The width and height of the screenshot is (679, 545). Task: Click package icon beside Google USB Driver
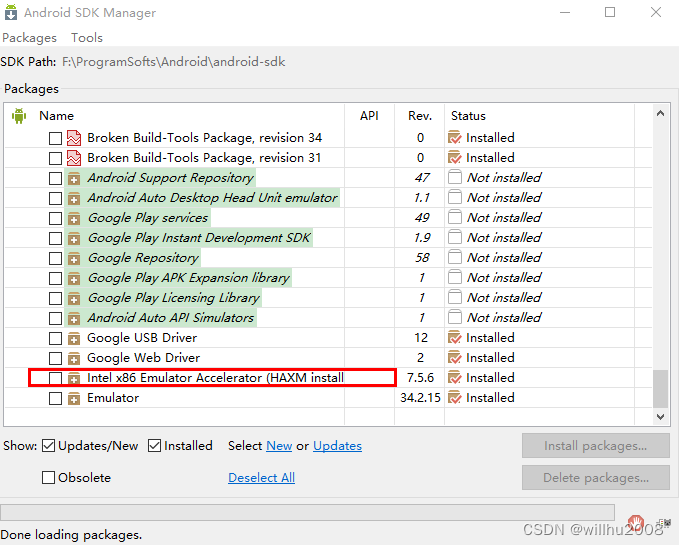pos(74,338)
